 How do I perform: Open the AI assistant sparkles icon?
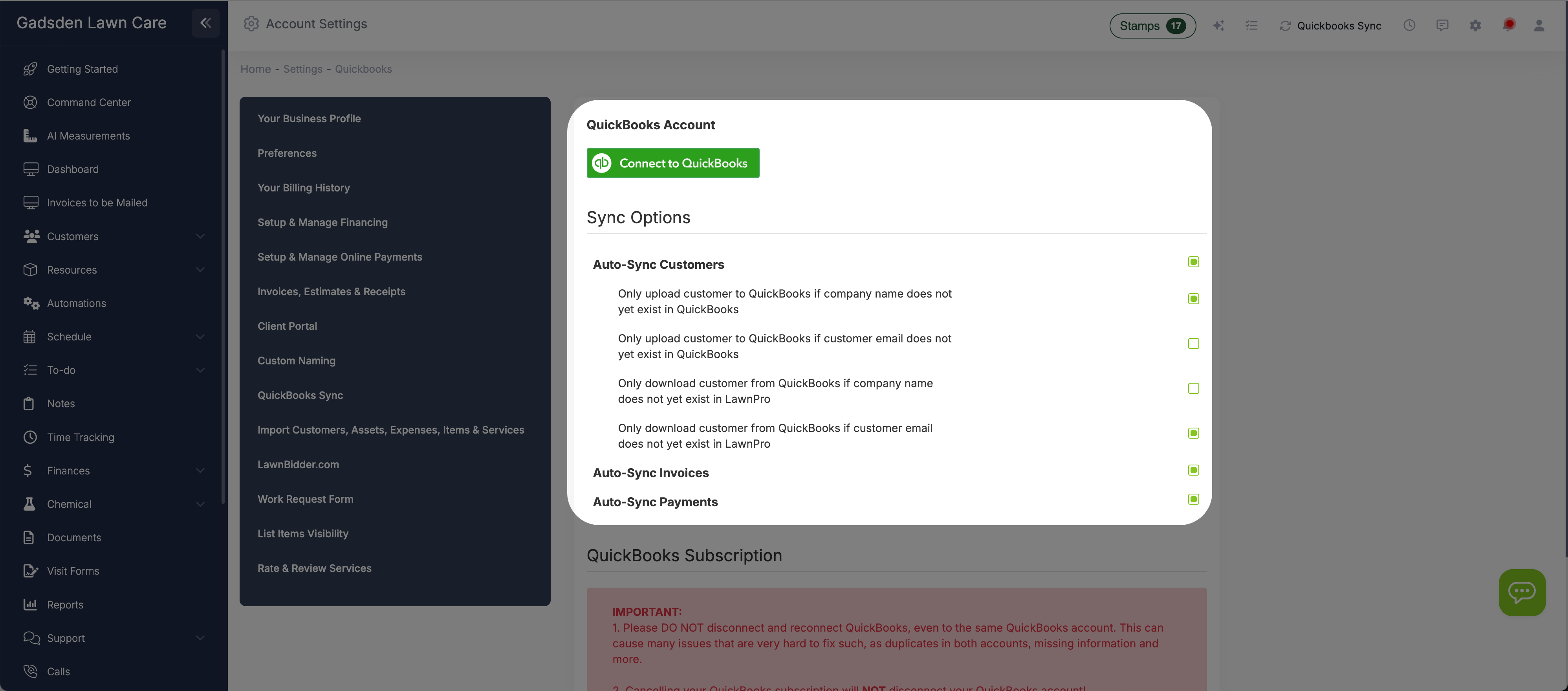(1219, 26)
